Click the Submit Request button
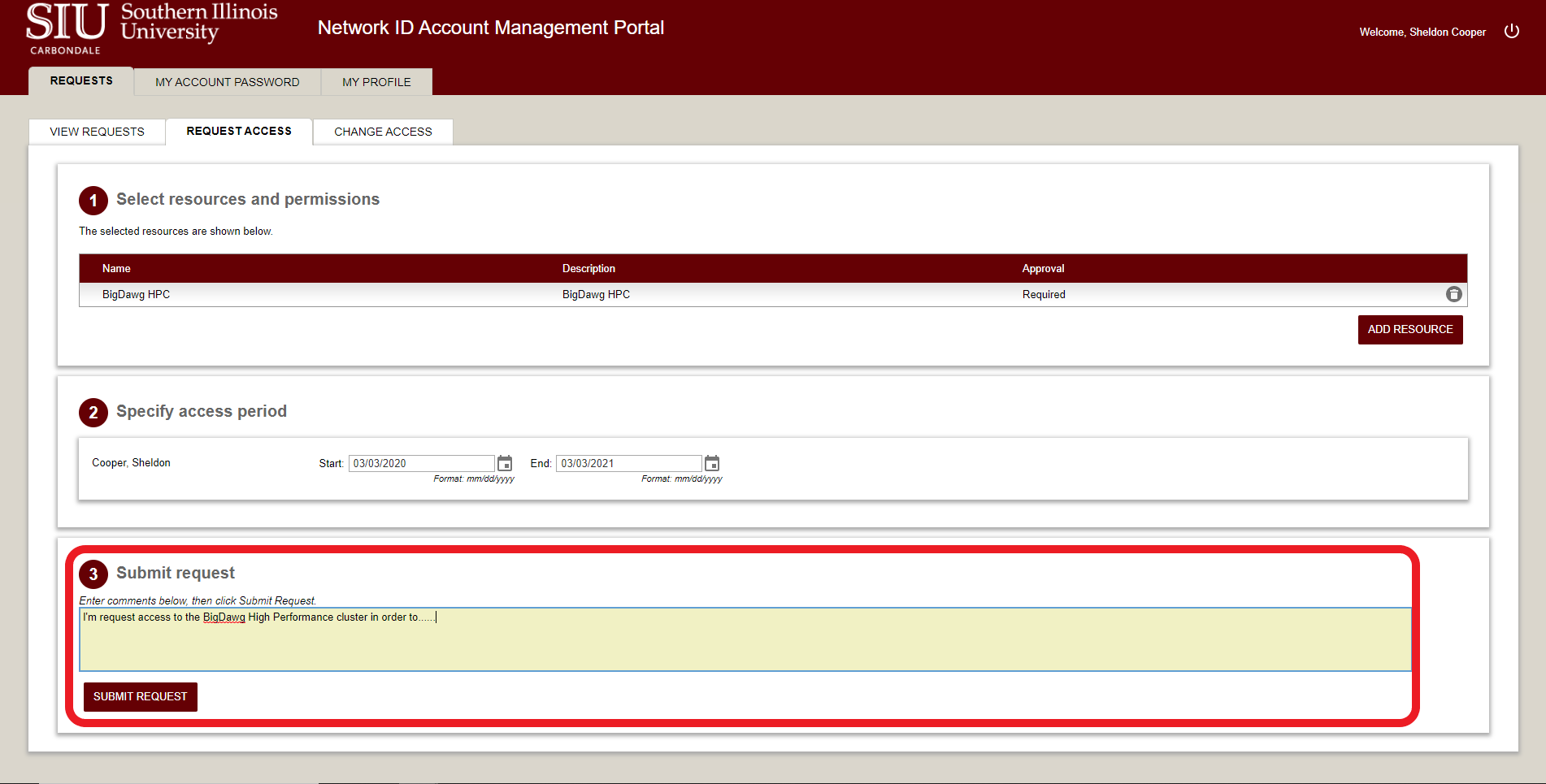Viewport: 1546px width, 784px height. (x=140, y=696)
